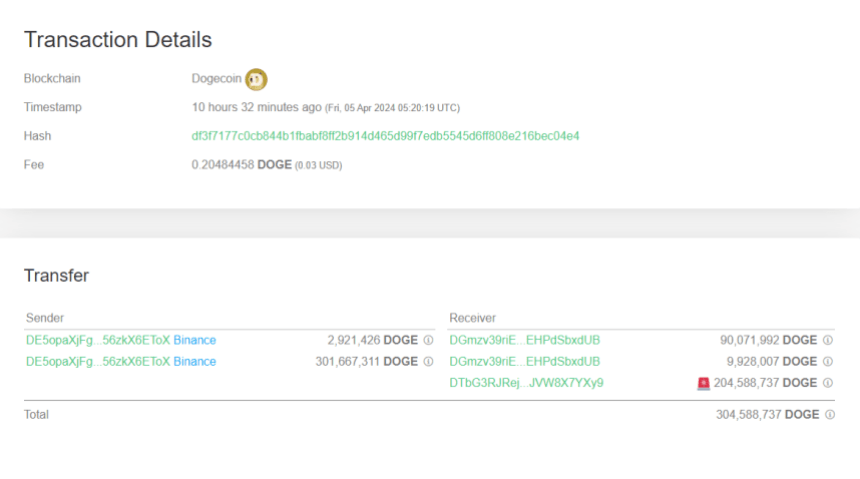Click the Dogecoin blockchain name text
This screenshot has width=860, height=479.
click(x=216, y=79)
